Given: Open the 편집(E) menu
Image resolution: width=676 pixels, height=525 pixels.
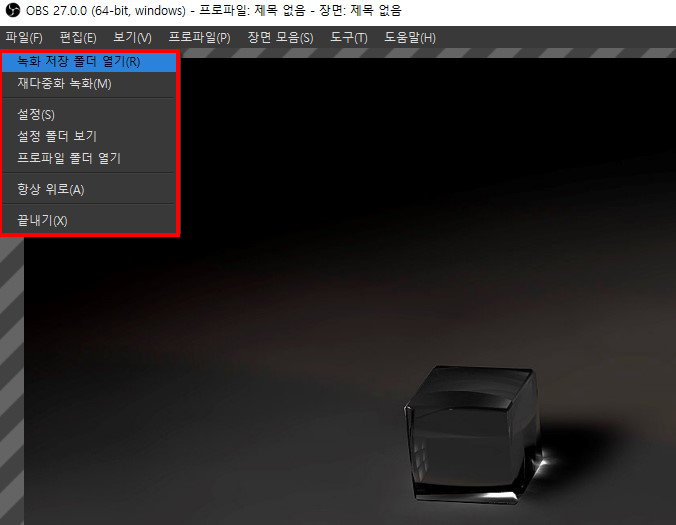Looking at the screenshot, I should click(x=78, y=38).
